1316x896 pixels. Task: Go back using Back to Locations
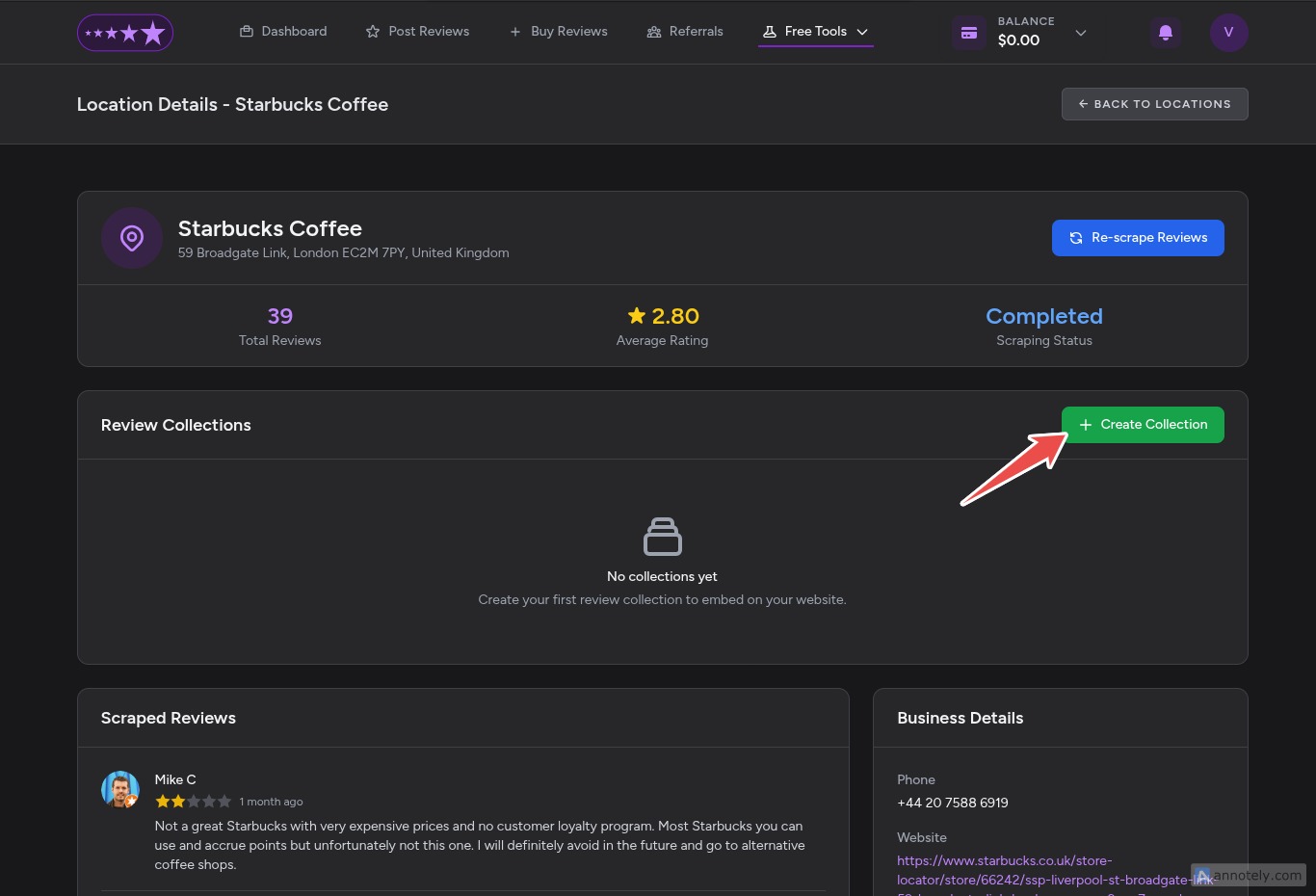pyautogui.click(x=1154, y=104)
